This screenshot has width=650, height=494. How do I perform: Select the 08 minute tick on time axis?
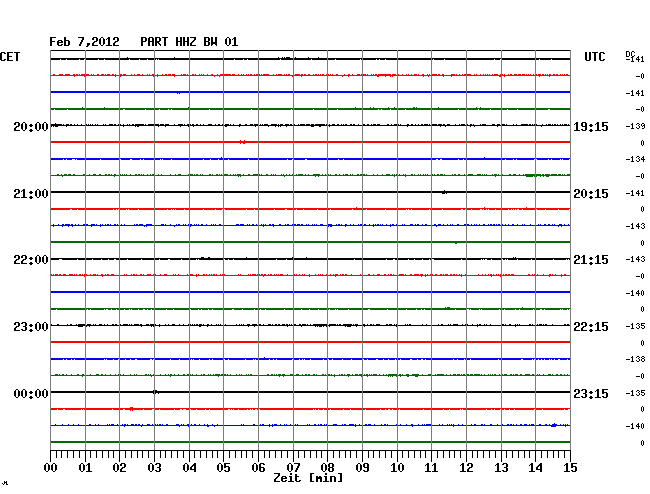point(327,467)
